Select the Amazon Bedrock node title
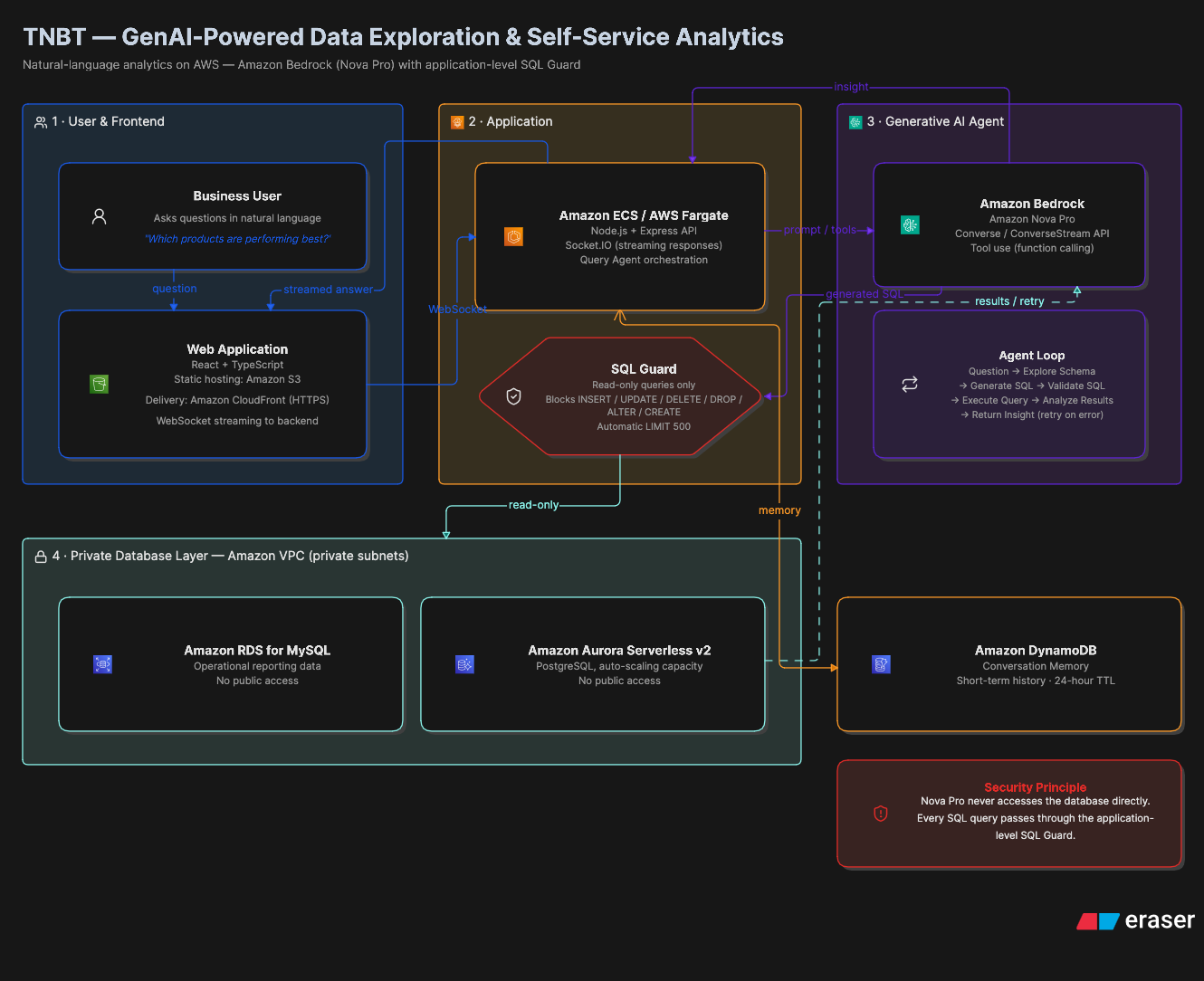 1032,204
